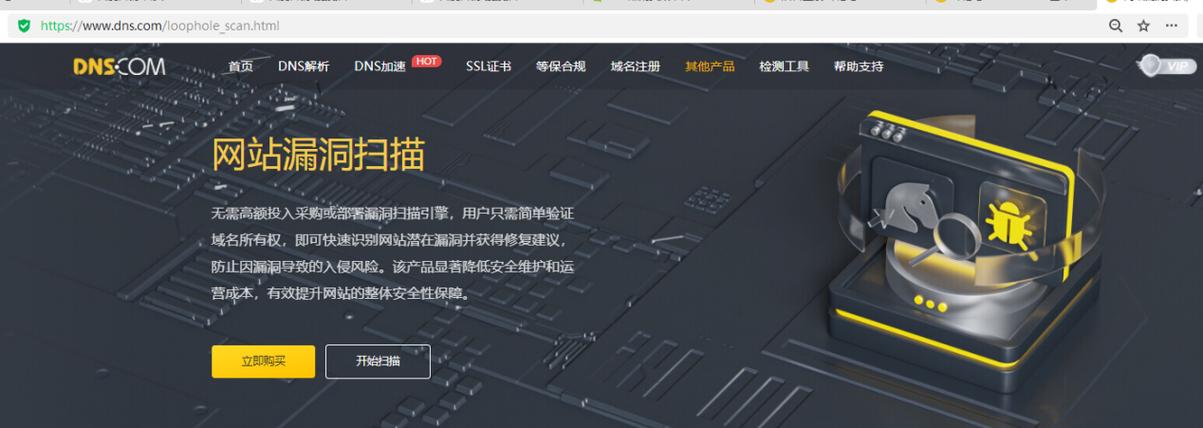This screenshot has width=1203, height=428.
Task: Click the paragraph line starting 营成本
Action: 340,294
